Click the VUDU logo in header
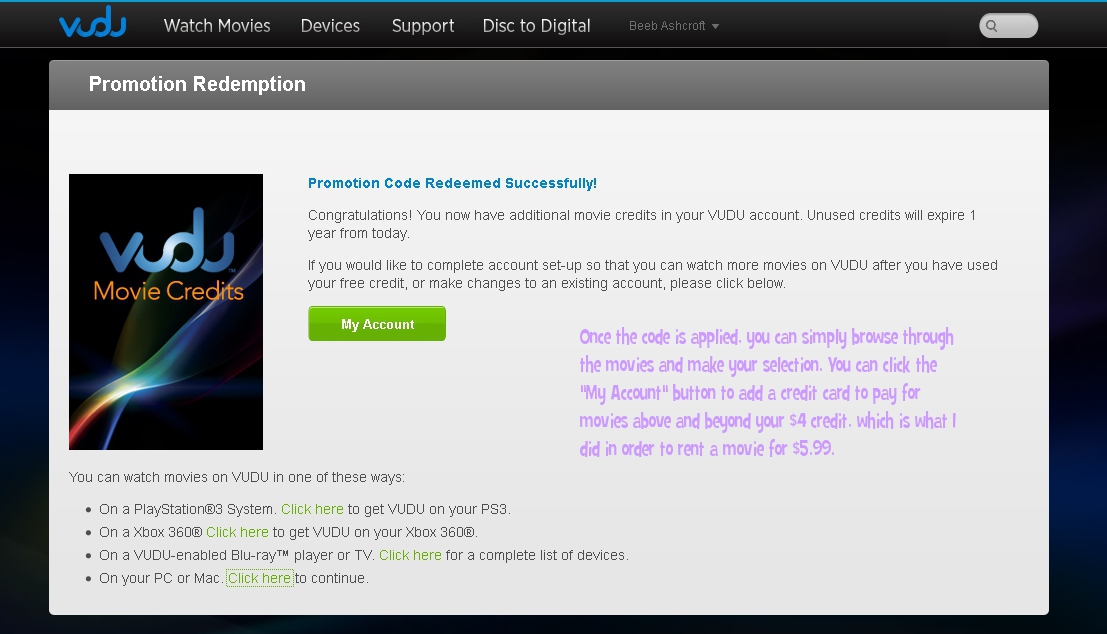The height and width of the screenshot is (634, 1107). (92, 23)
